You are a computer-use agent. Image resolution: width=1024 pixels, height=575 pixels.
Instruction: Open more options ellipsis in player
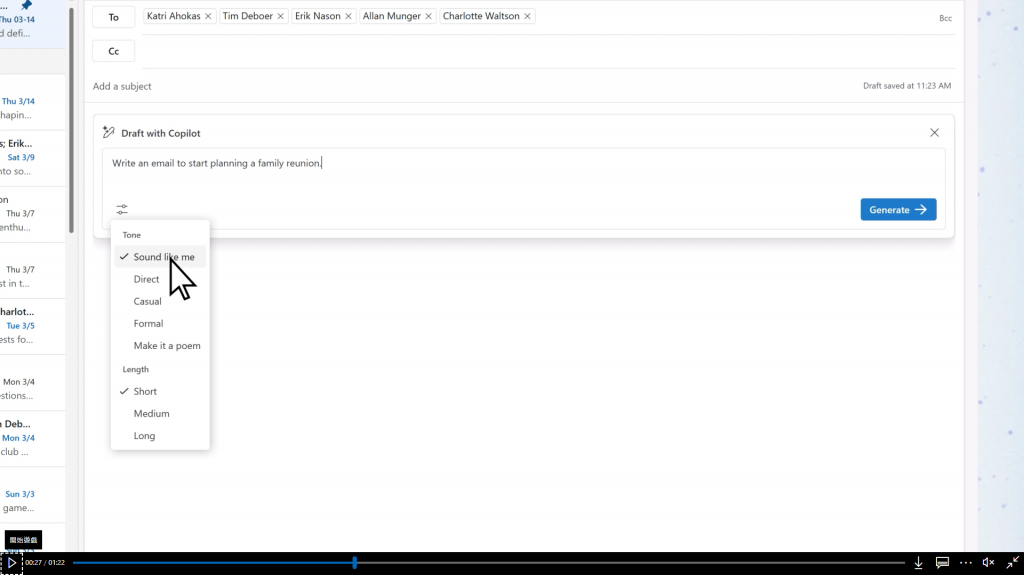pyautogui.click(x=966, y=563)
